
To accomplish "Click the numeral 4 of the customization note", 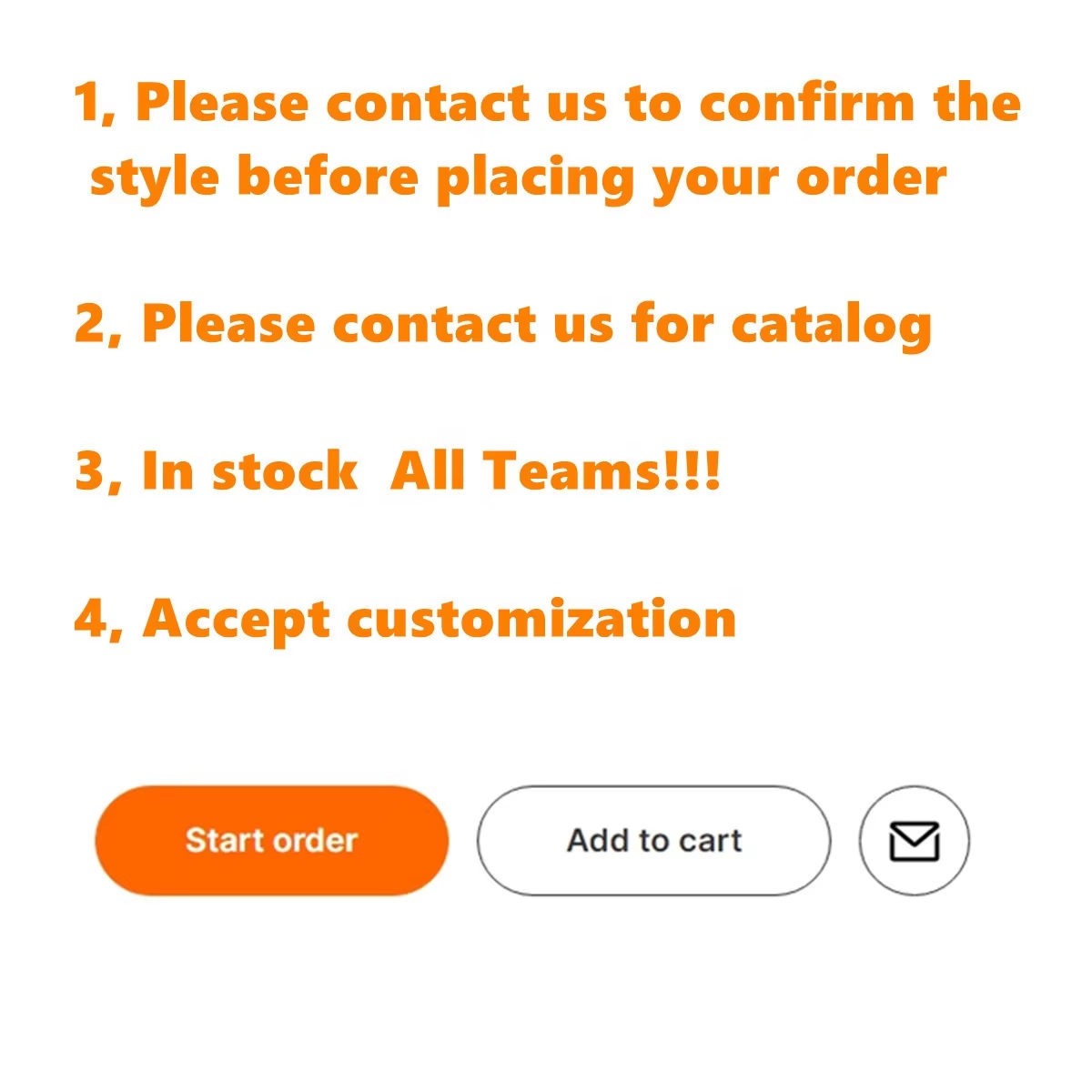I will [x=91, y=619].
